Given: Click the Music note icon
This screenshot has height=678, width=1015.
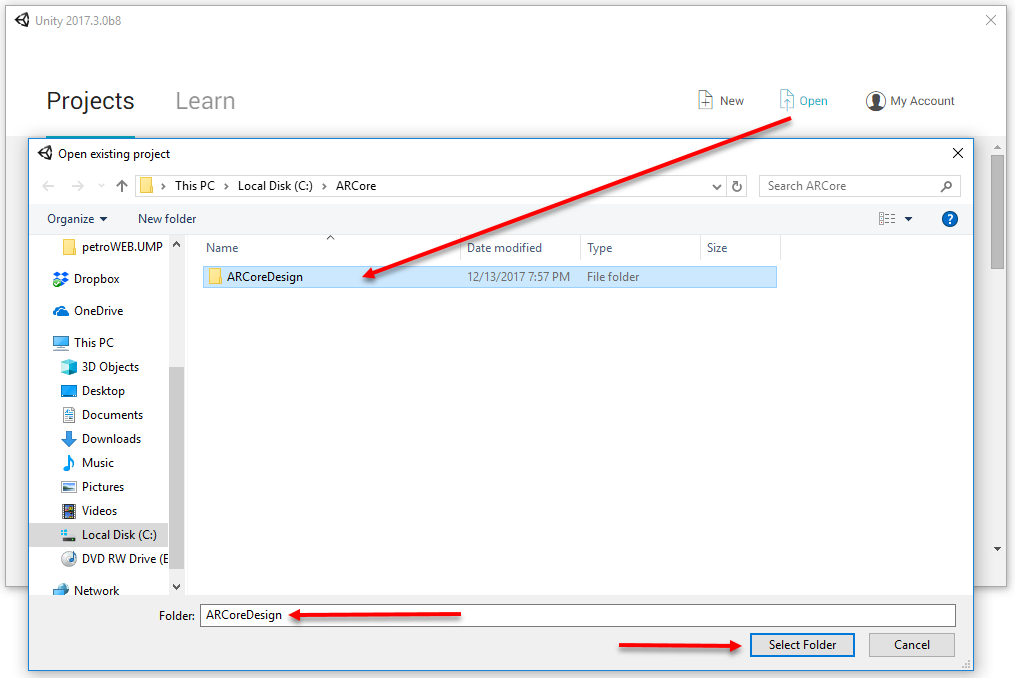Looking at the screenshot, I should click(69, 463).
